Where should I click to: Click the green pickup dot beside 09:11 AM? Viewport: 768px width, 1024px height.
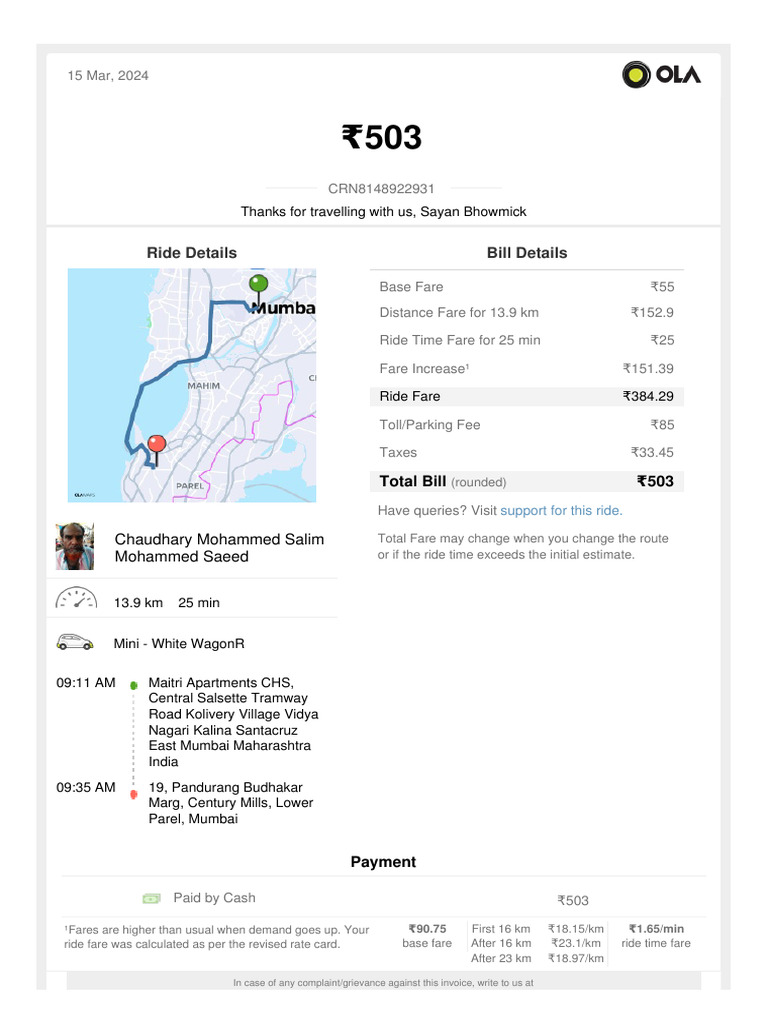point(134,686)
